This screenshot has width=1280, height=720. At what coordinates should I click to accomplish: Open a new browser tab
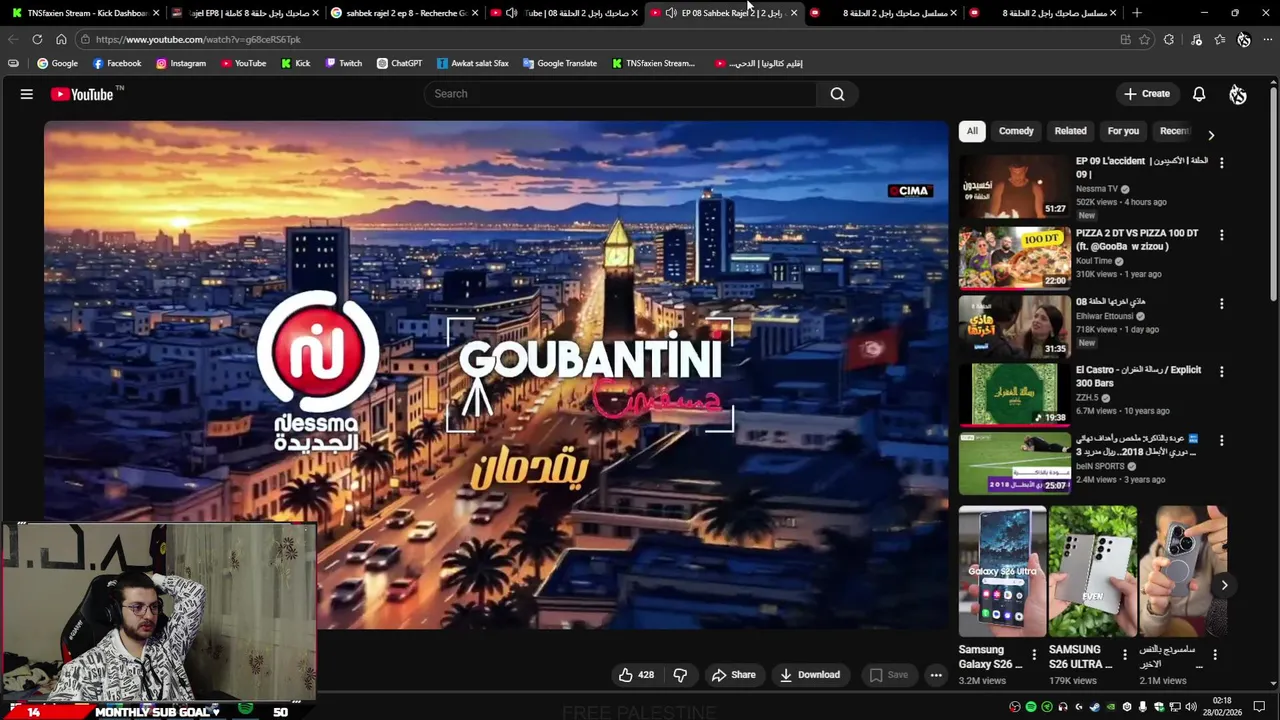click(x=1137, y=13)
